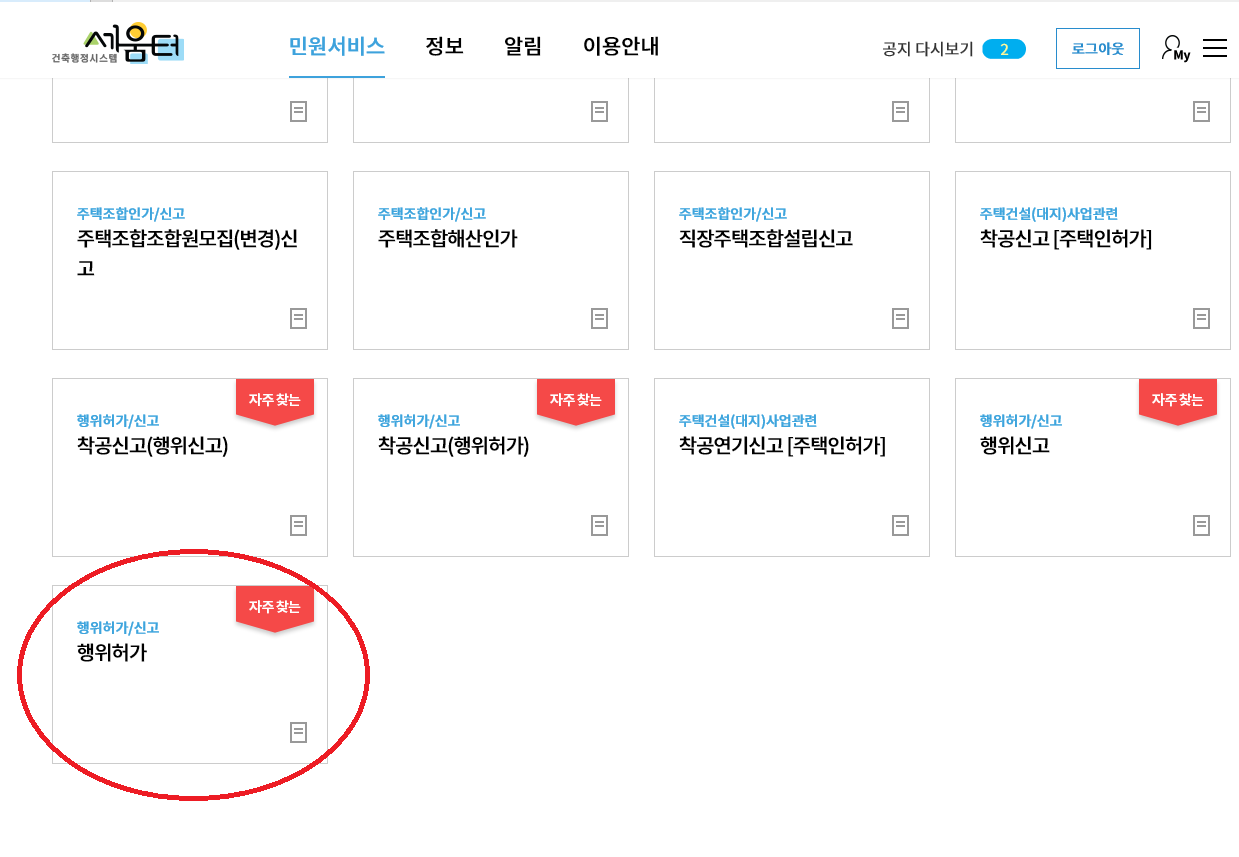Open the 정보 menu
Image resolution: width=1239 pixels, height=857 pixels.
pyautogui.click(x=444, y=46)
